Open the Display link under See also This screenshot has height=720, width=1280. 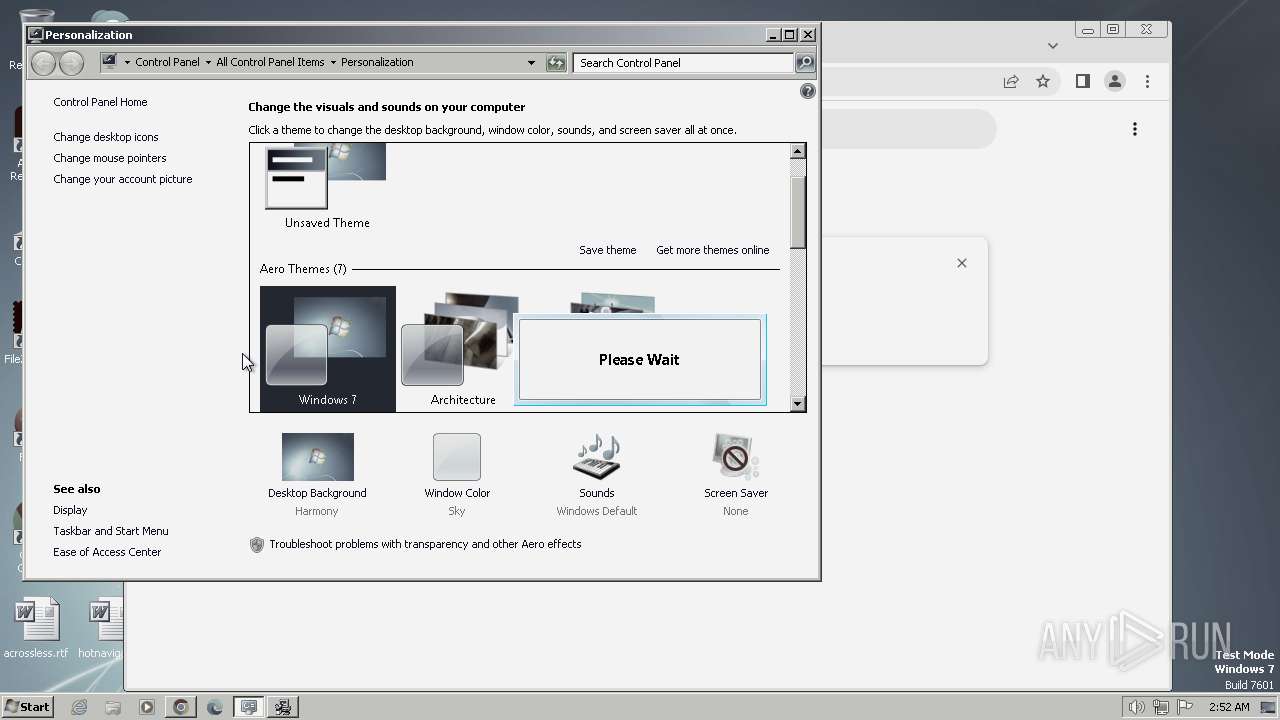70,510
